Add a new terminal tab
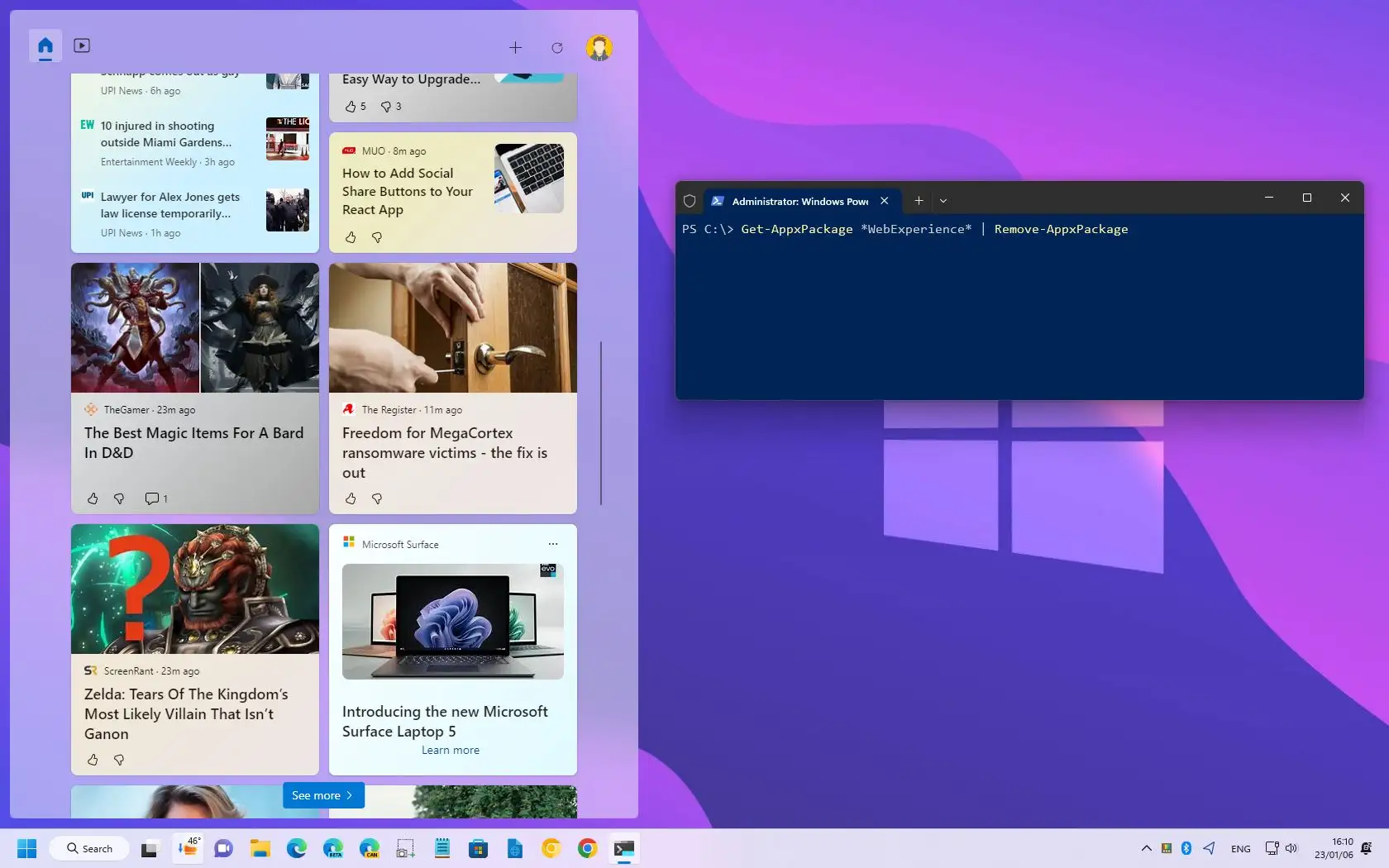 click(x=919, y=201)
